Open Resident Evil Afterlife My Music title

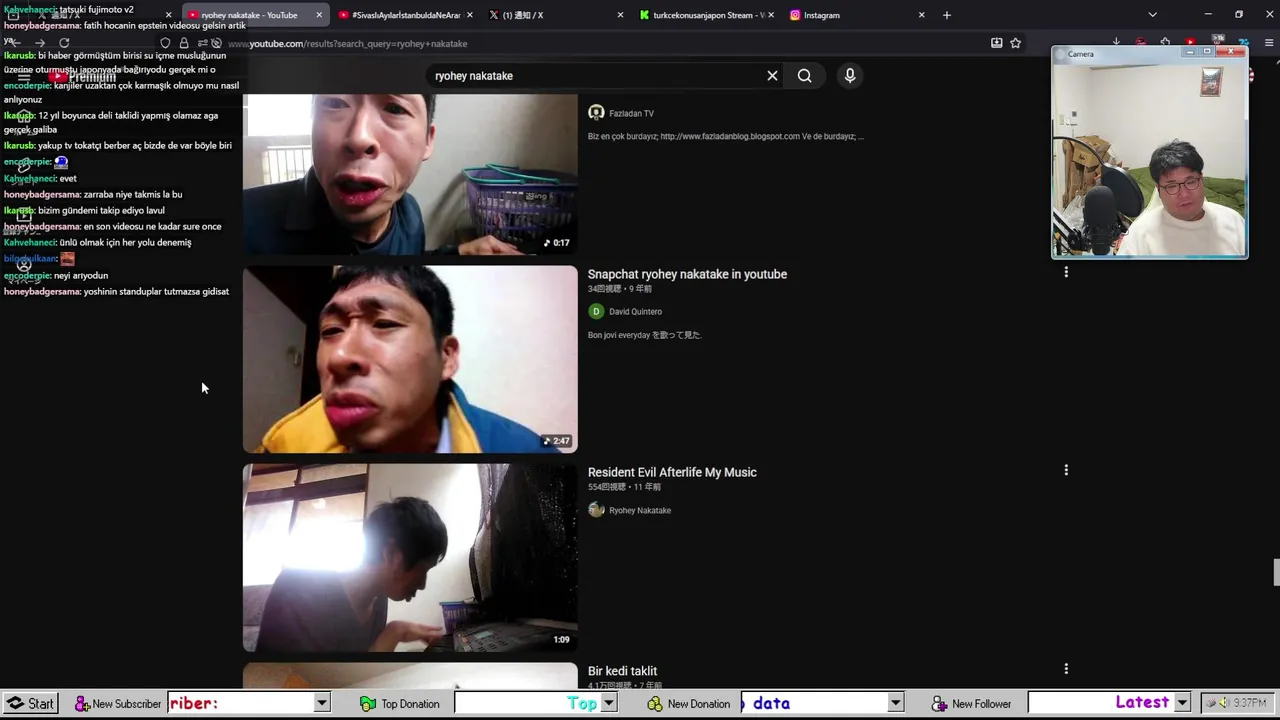point(672,472)
